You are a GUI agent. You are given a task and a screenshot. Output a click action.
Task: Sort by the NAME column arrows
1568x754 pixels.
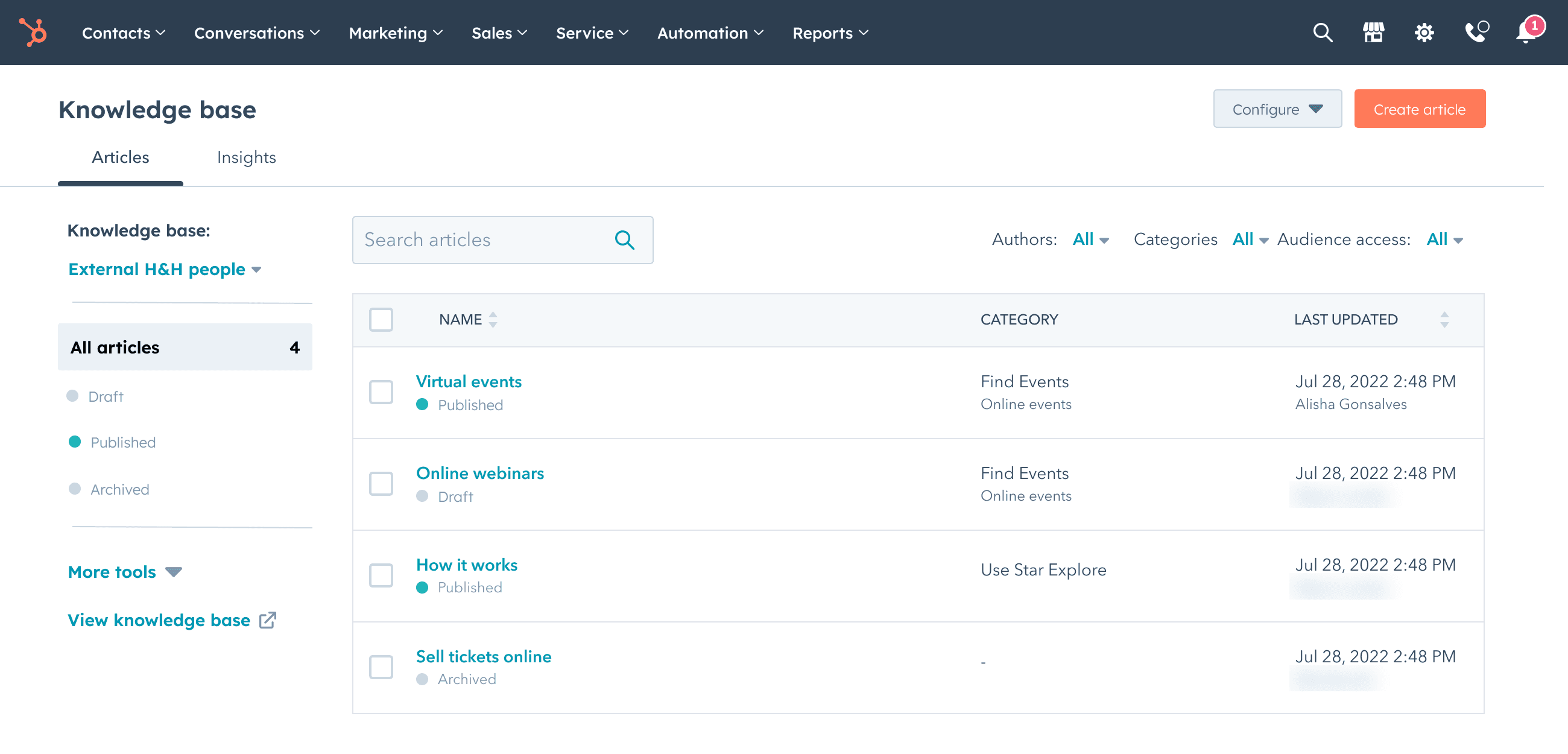(493, 319)
